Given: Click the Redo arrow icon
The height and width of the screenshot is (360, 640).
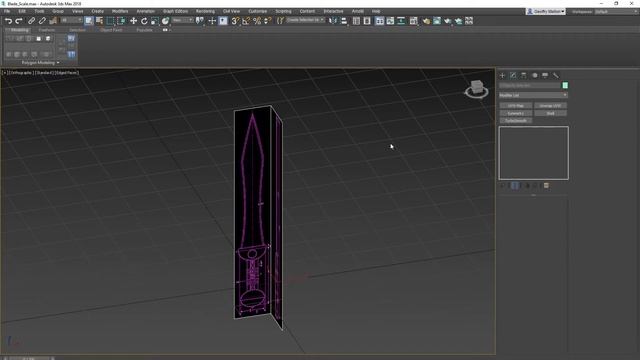Looking at the screenshot, I should 18,21.
